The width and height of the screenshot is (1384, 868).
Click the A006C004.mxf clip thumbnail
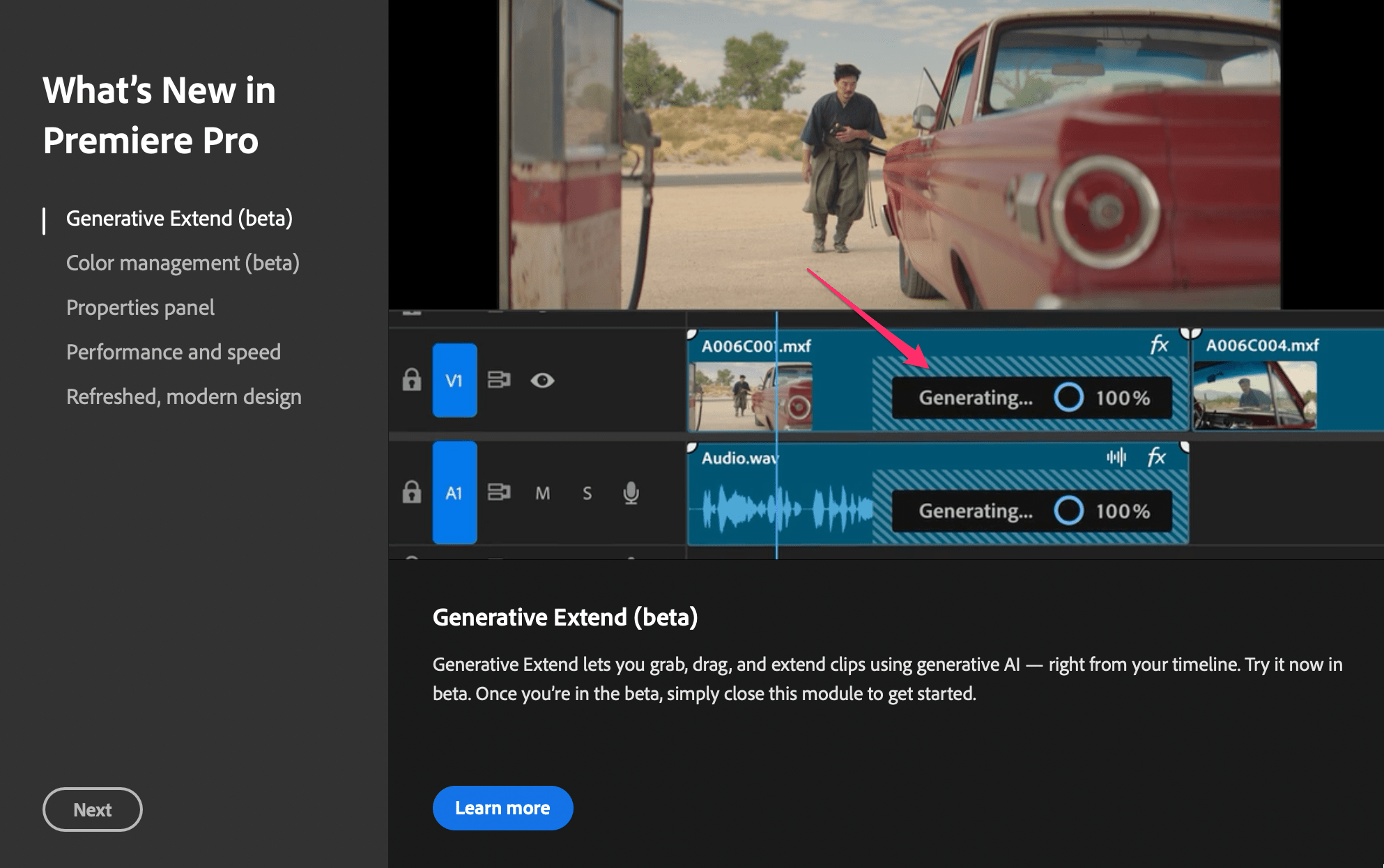[1255, 395]
